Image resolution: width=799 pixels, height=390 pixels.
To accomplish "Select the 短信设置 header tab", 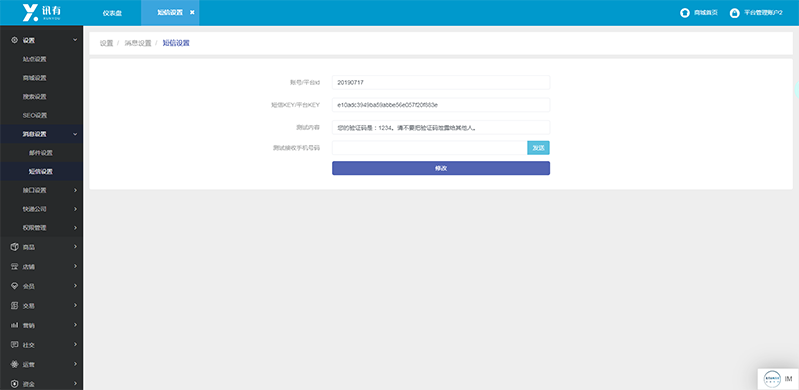I will coord(170,13).
